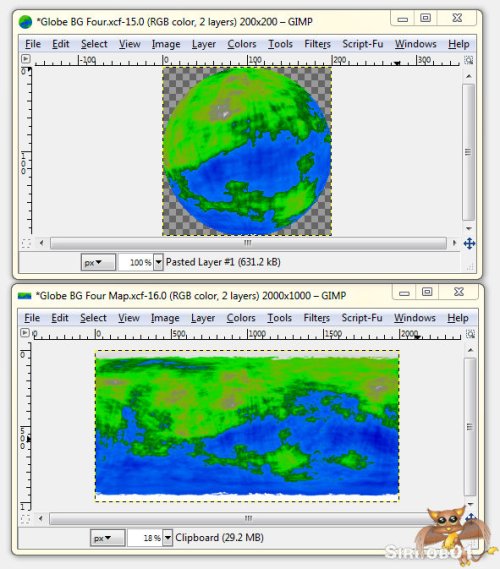Open Tools menu in Globe BG Four window
Screen dimensions: 500x569
(280, 44)
